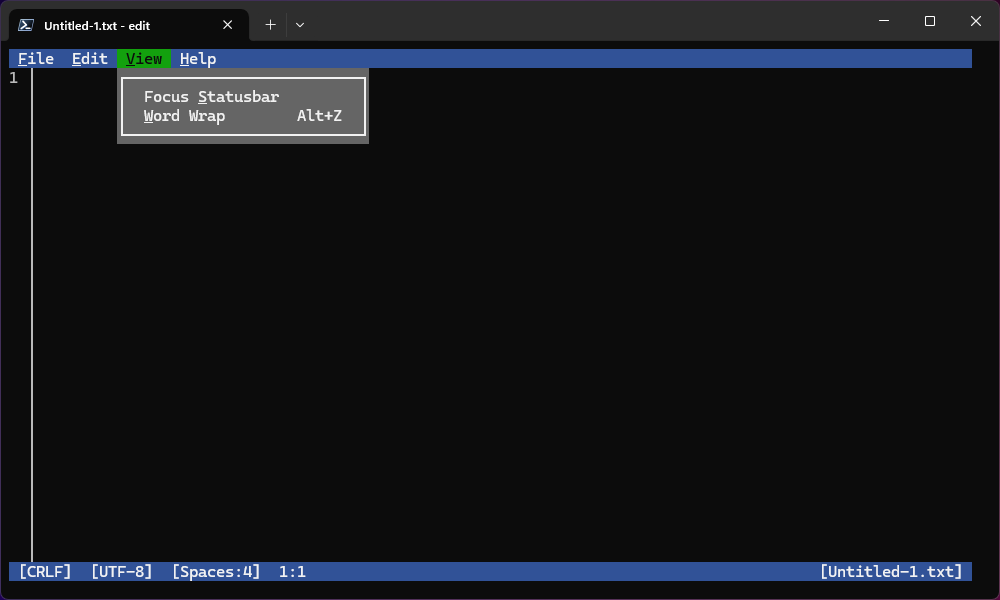
Task: Change line ending via [CRLF] indicator
Action: click(45, 571)
